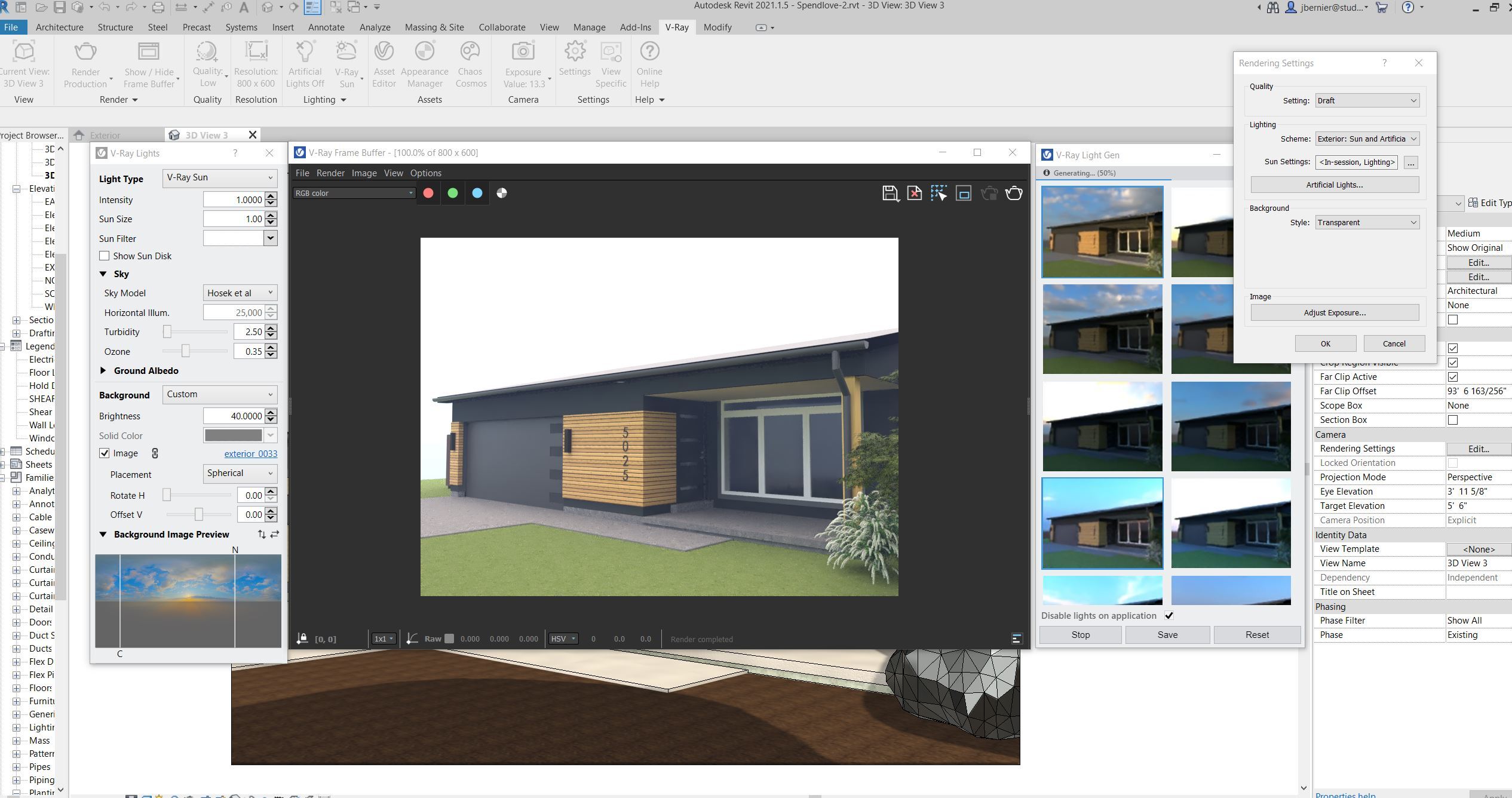Open Image menu in Frame Buffer
The width and height of the screenshot is (1512, 798).
(x=364, y=173)
